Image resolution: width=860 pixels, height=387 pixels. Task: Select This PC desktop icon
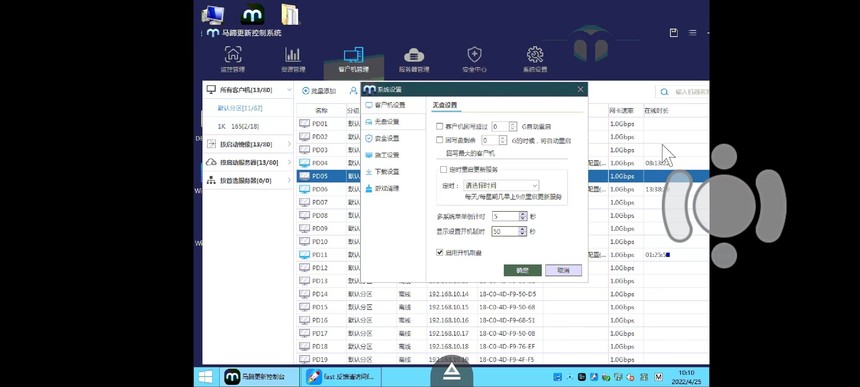[x=212, y=15]
